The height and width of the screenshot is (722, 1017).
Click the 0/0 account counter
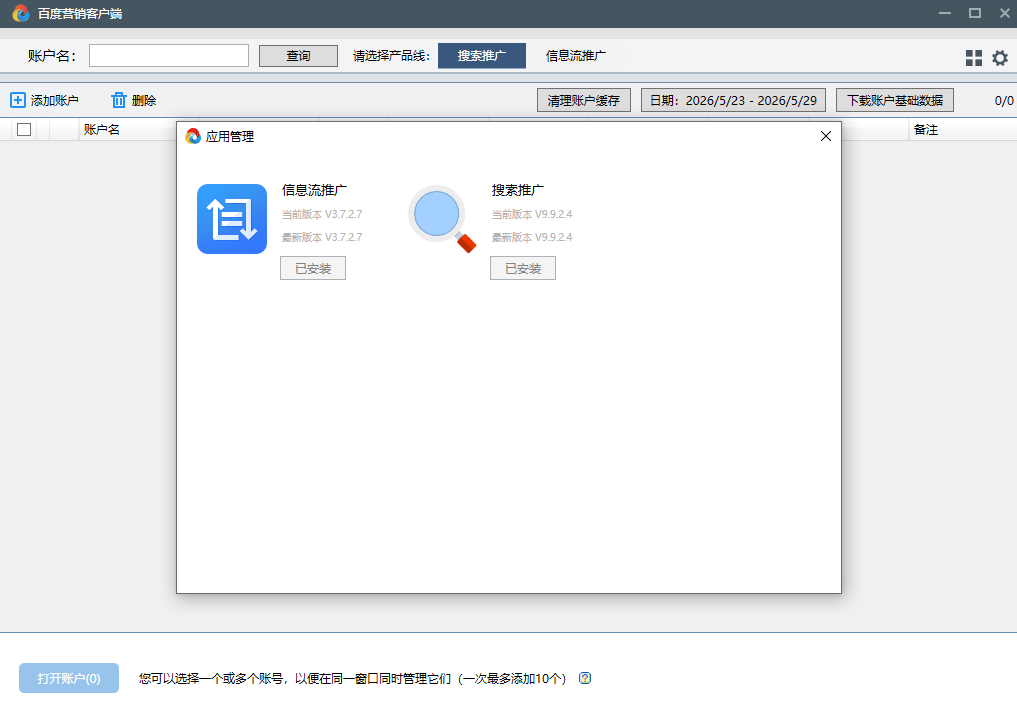1004,101
